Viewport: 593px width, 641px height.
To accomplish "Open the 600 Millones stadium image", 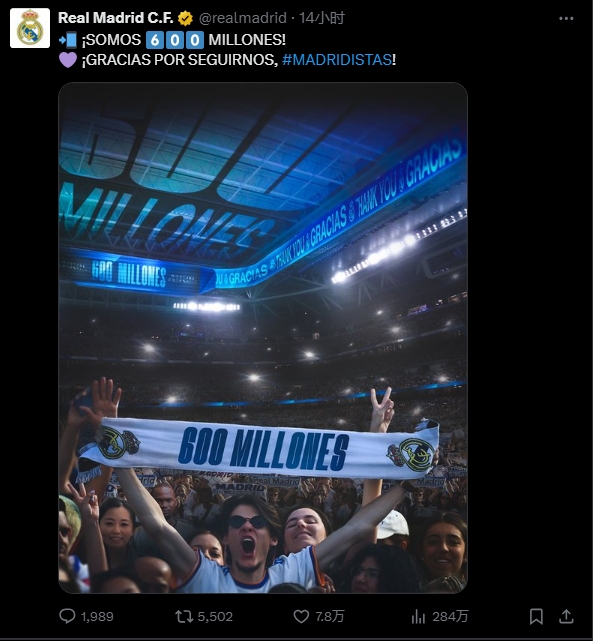I will click(263, 338).
